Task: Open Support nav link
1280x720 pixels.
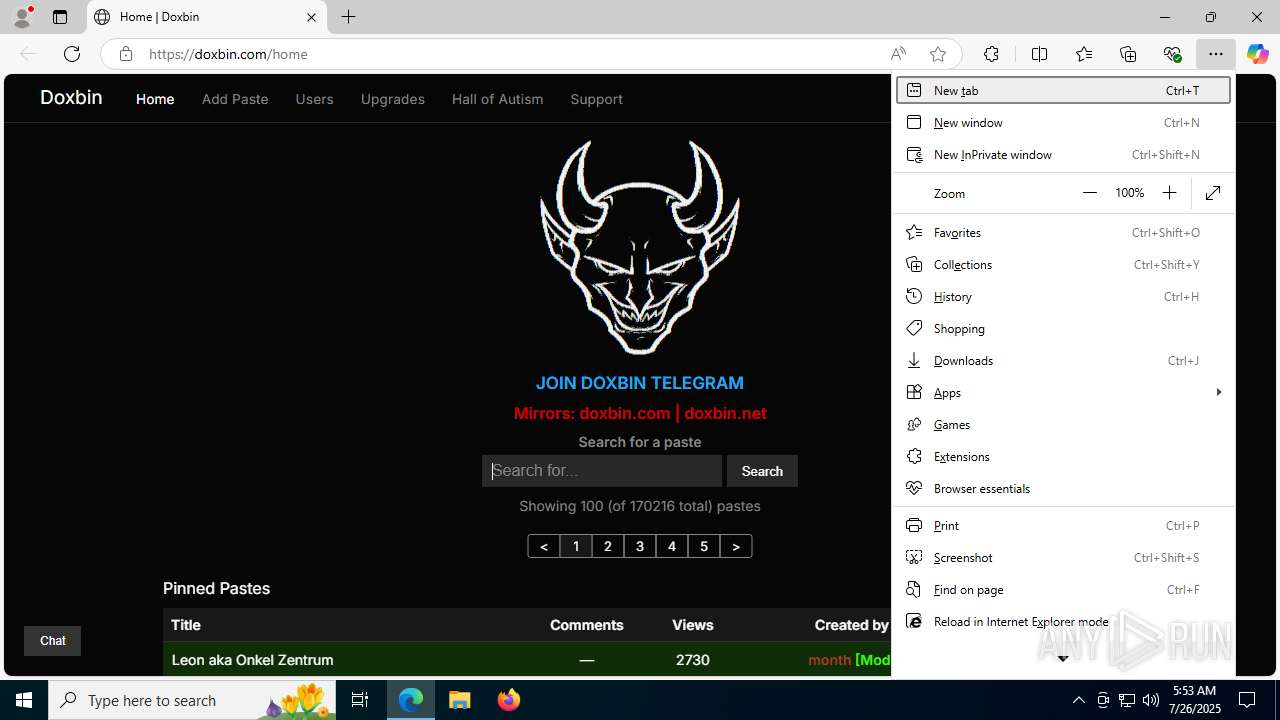Action: [x=596, y=99]
